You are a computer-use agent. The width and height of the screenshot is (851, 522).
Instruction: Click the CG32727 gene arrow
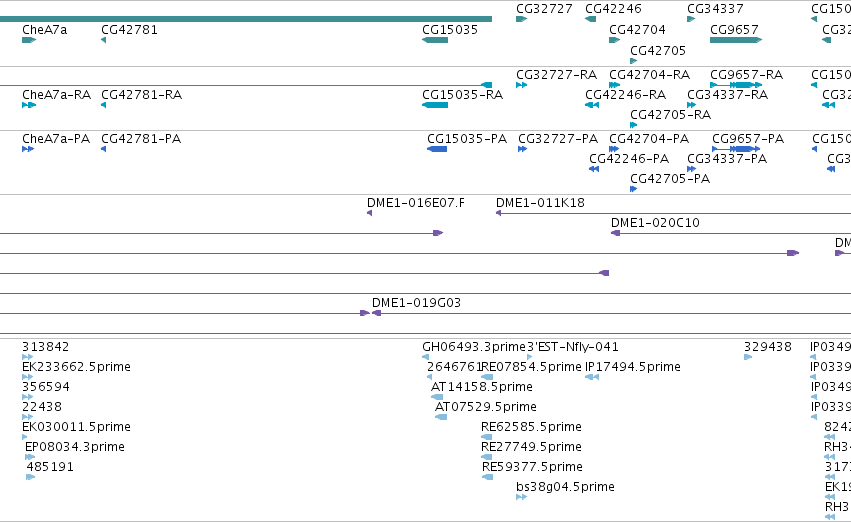521,19
